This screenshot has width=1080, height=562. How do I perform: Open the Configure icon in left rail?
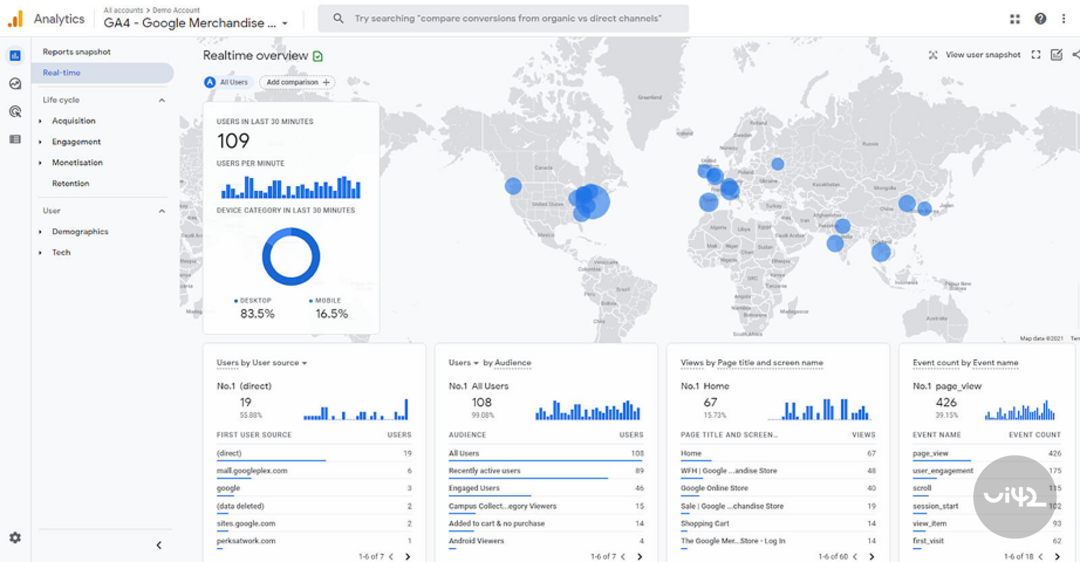(15, 139)
